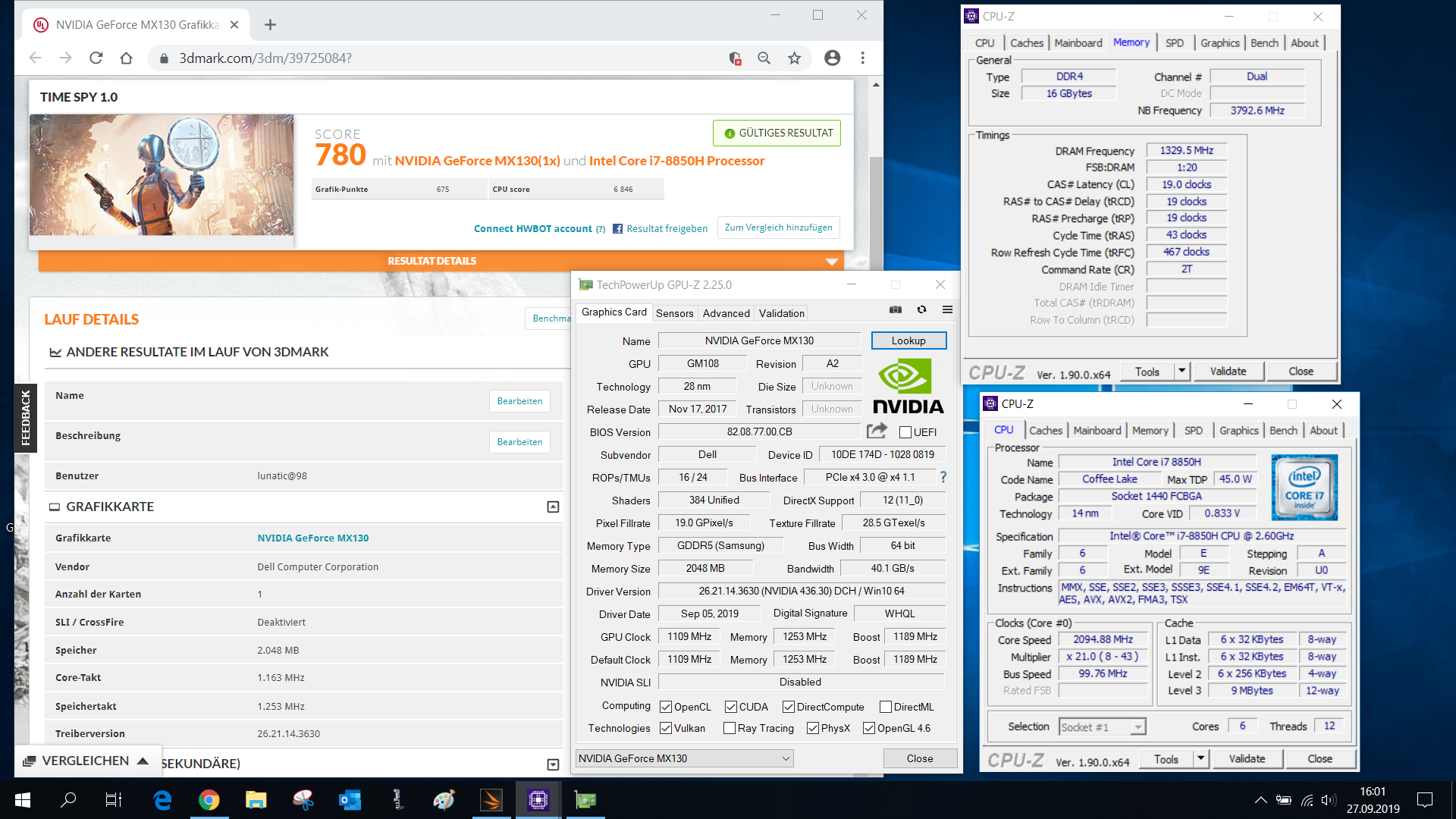Image resolution: width=1456 pixels, height=819 pixels.
Task: Toggle Ray Tracing checkbox
Action: tap(730, 728)
